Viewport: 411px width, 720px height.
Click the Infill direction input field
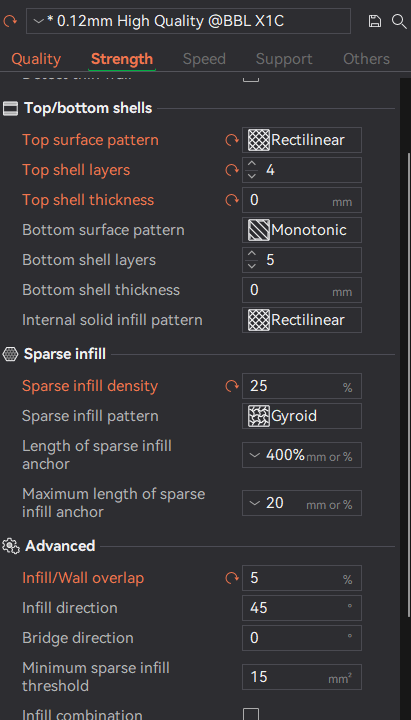[302, 608]
